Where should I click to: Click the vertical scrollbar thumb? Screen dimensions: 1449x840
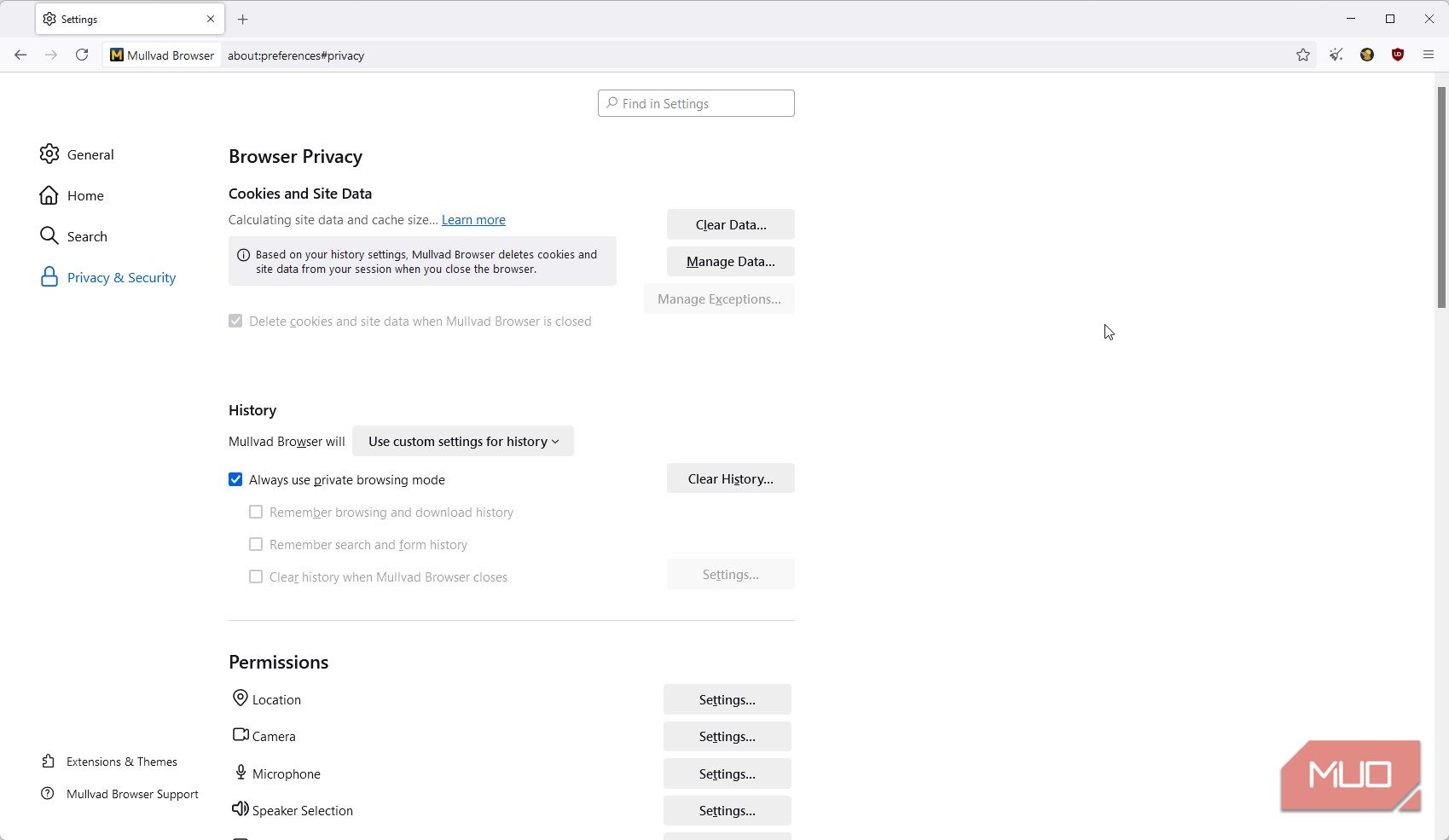coord(1441,196)
